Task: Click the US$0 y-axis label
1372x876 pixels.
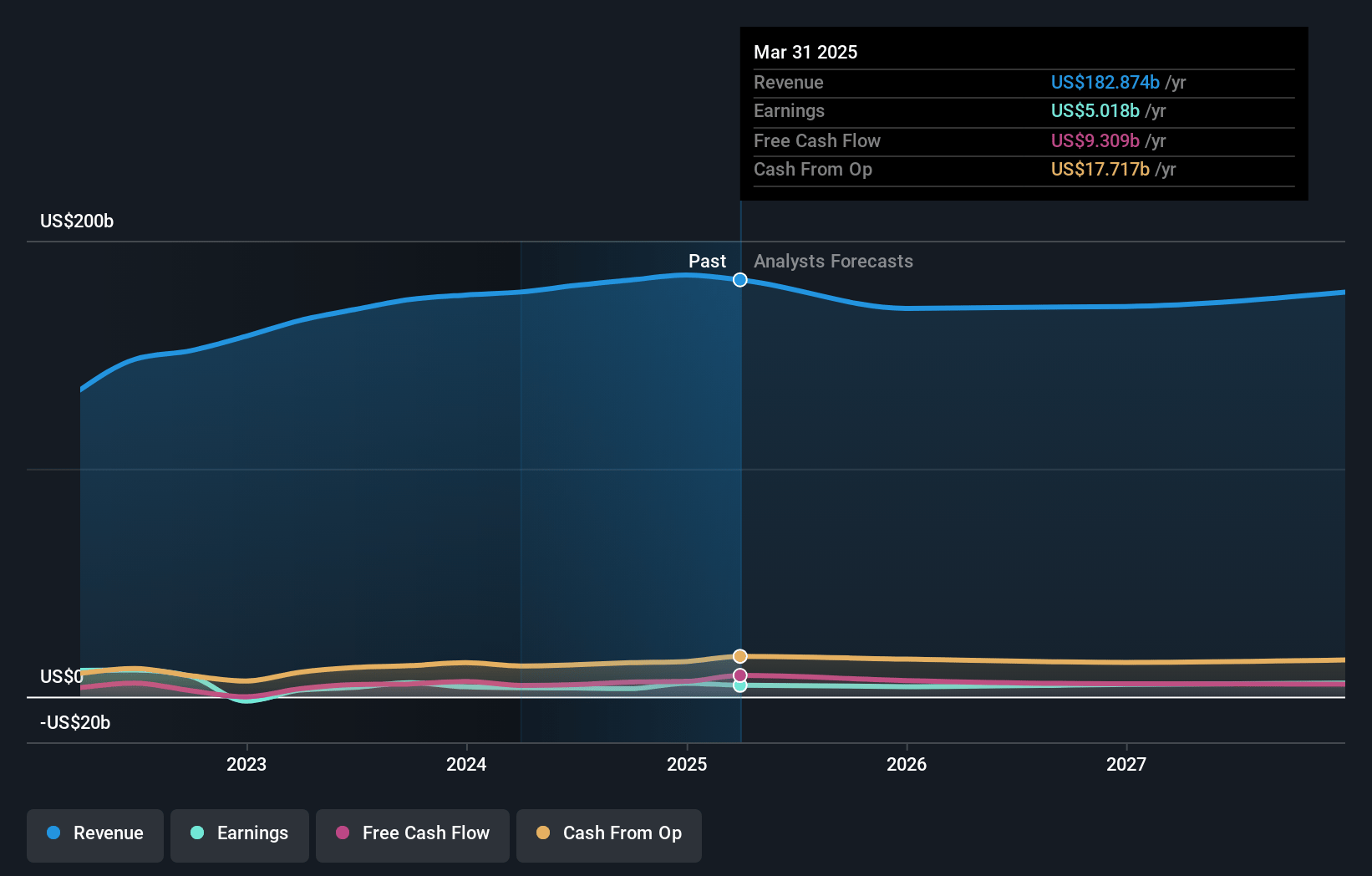Action: coord(61,676)
